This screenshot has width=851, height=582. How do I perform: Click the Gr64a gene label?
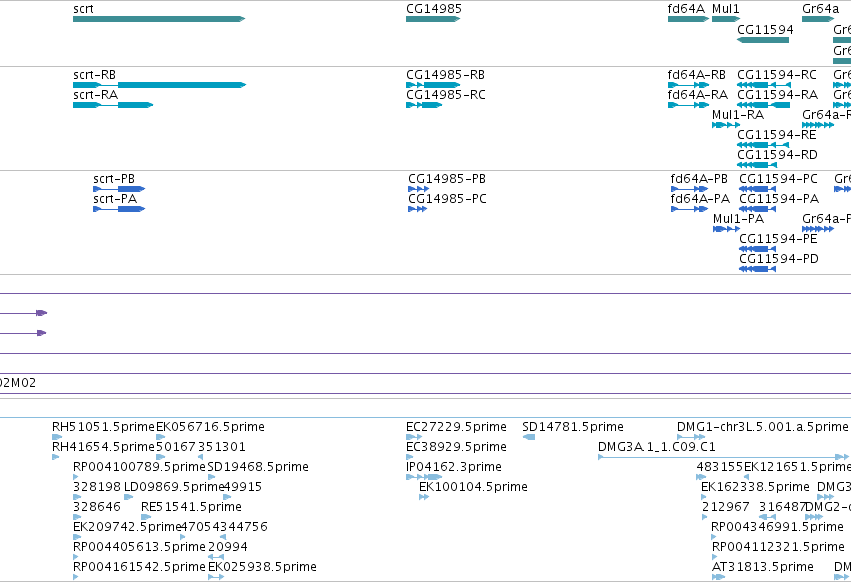[821, 9]
